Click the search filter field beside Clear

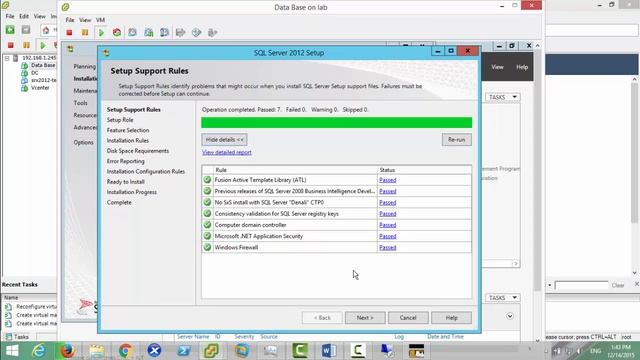(x=581, y=285)
